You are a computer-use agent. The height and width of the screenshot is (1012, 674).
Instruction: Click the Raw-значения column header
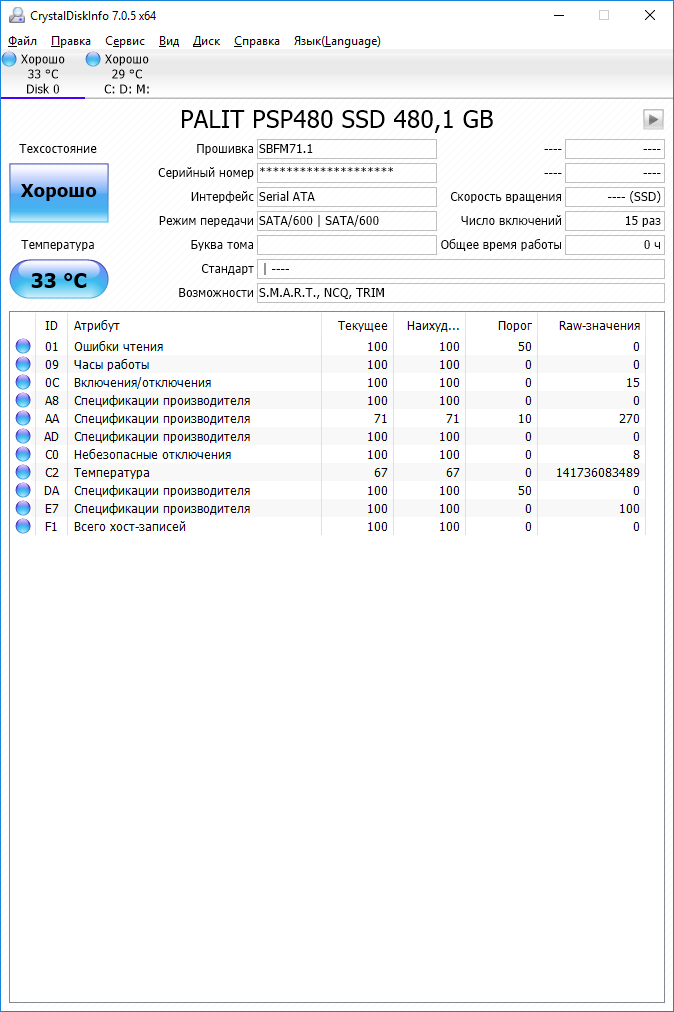(x=591, y=326)
